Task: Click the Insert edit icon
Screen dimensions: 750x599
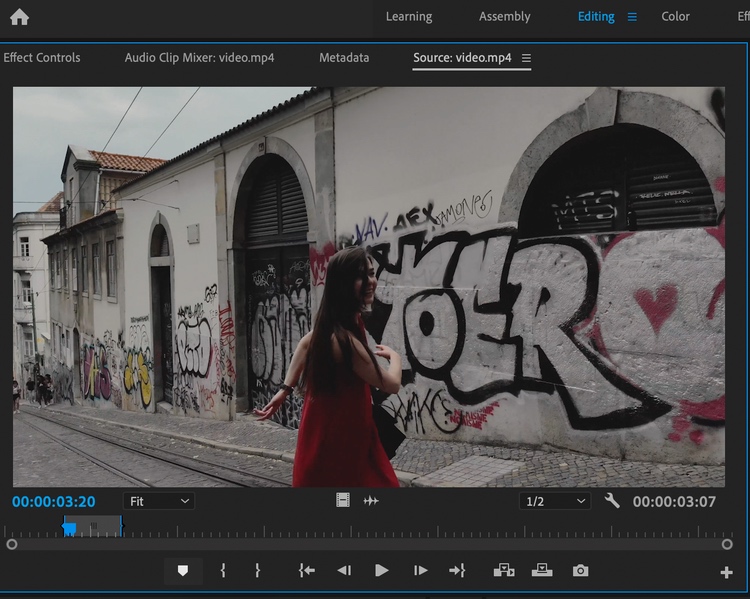Action: pos(504,570)
